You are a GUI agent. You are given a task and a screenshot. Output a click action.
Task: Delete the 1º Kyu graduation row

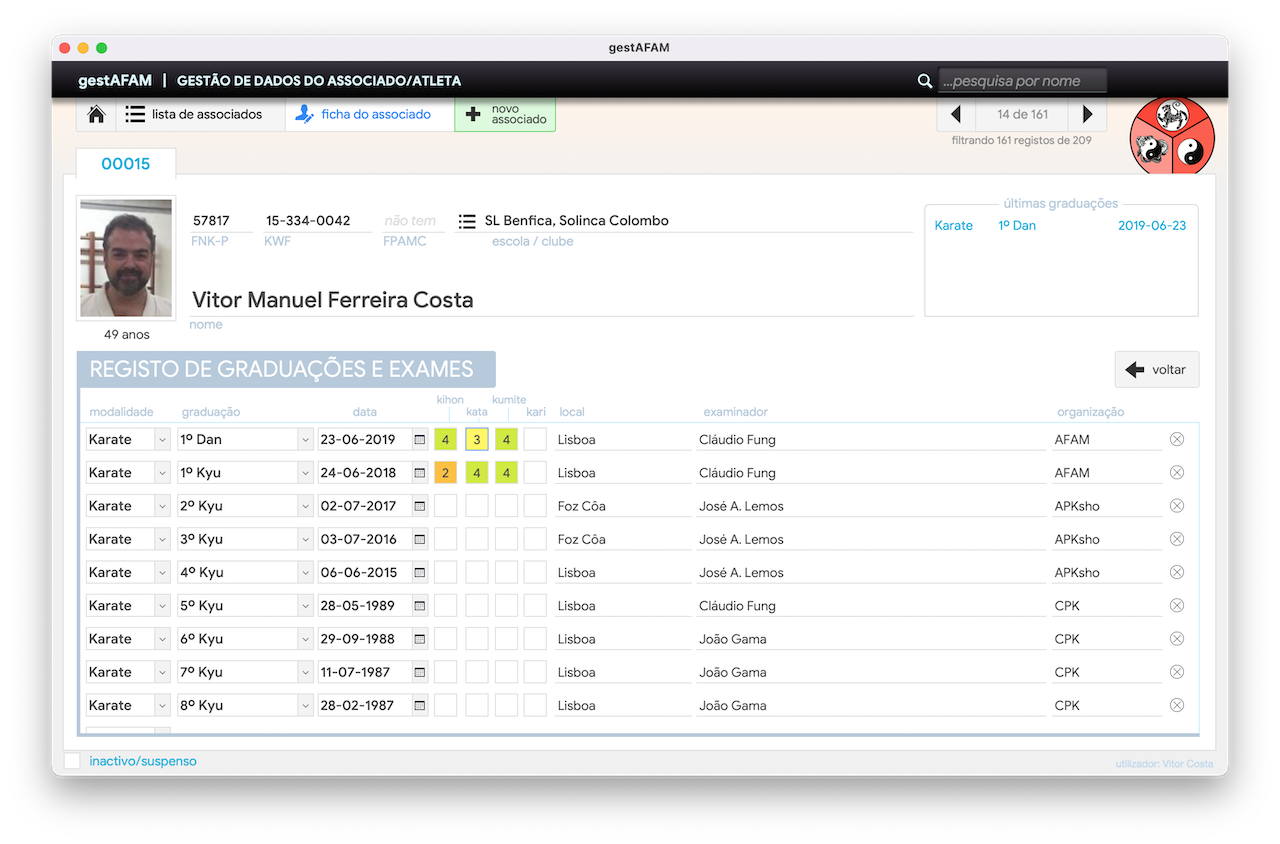click(1177, 472)
